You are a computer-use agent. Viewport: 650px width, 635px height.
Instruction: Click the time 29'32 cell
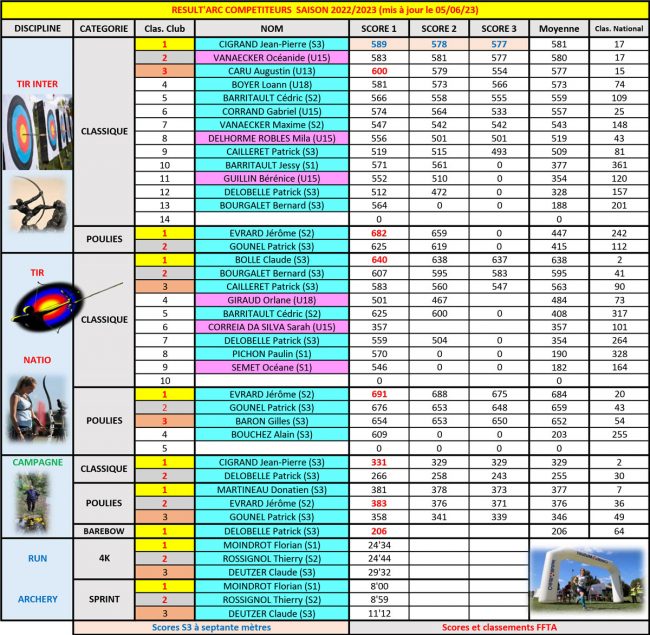pos(379,572)
